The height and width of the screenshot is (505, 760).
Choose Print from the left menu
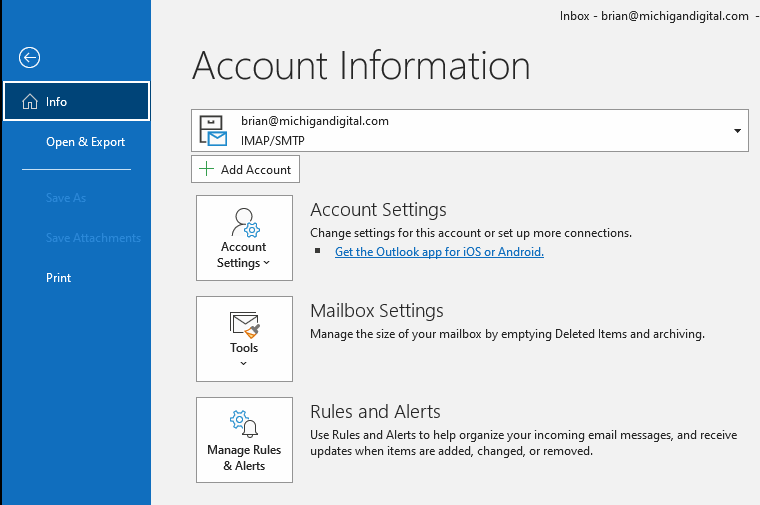tap(58, 278)
